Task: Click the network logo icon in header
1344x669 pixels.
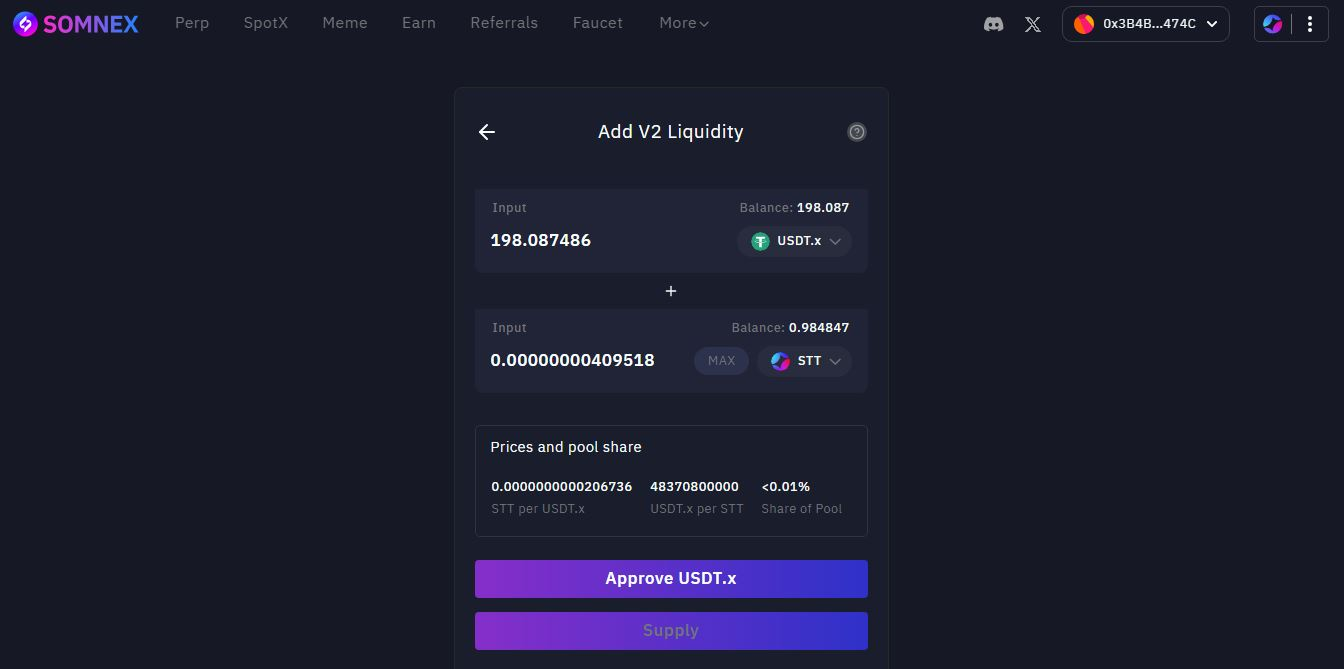Action: click(x=1272, y=24)
